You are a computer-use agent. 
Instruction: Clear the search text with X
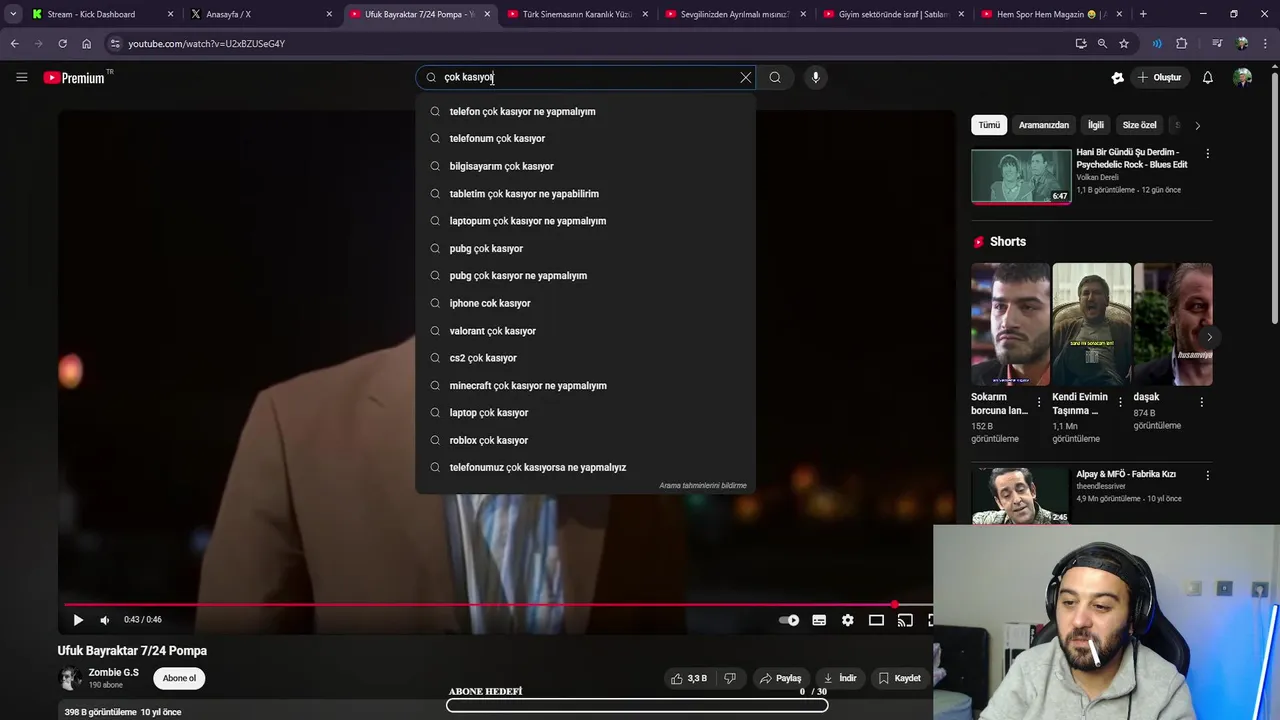point(745,77)
